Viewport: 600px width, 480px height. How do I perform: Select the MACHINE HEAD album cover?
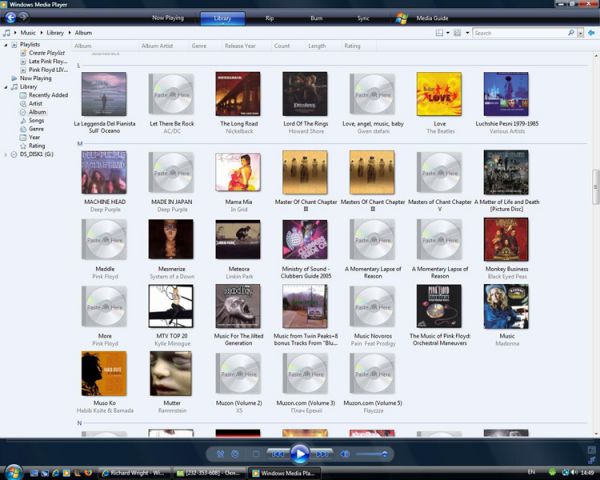(x=104, y=172)
